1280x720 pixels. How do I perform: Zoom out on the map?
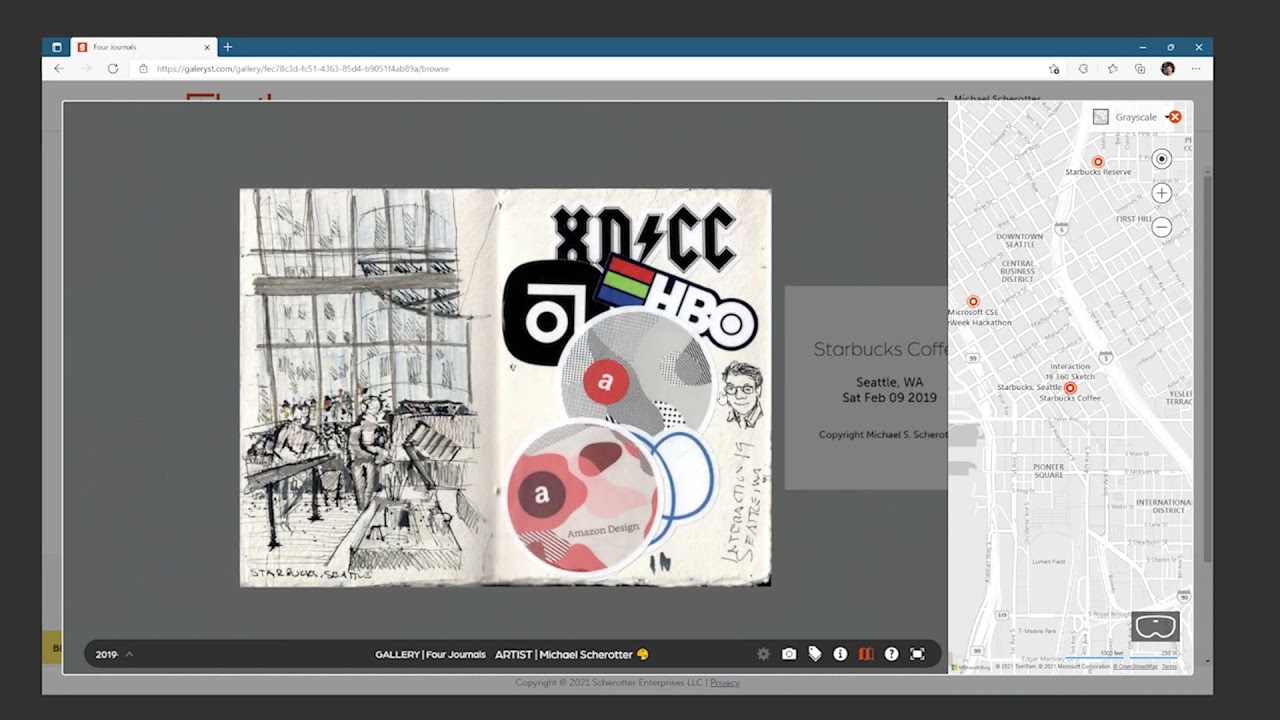pyautogui.click(x=1161, y=227)
